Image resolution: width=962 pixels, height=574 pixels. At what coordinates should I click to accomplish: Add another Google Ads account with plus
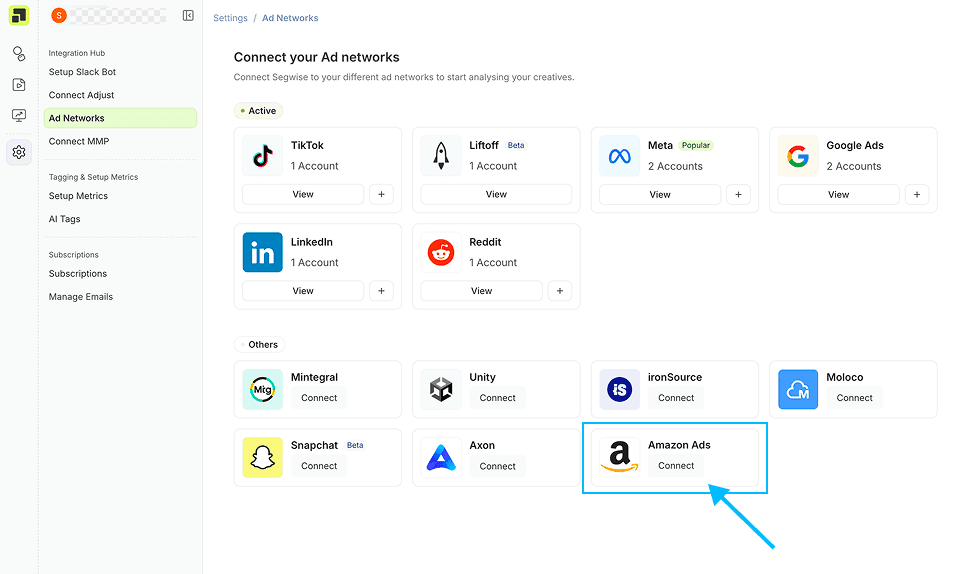917,194
